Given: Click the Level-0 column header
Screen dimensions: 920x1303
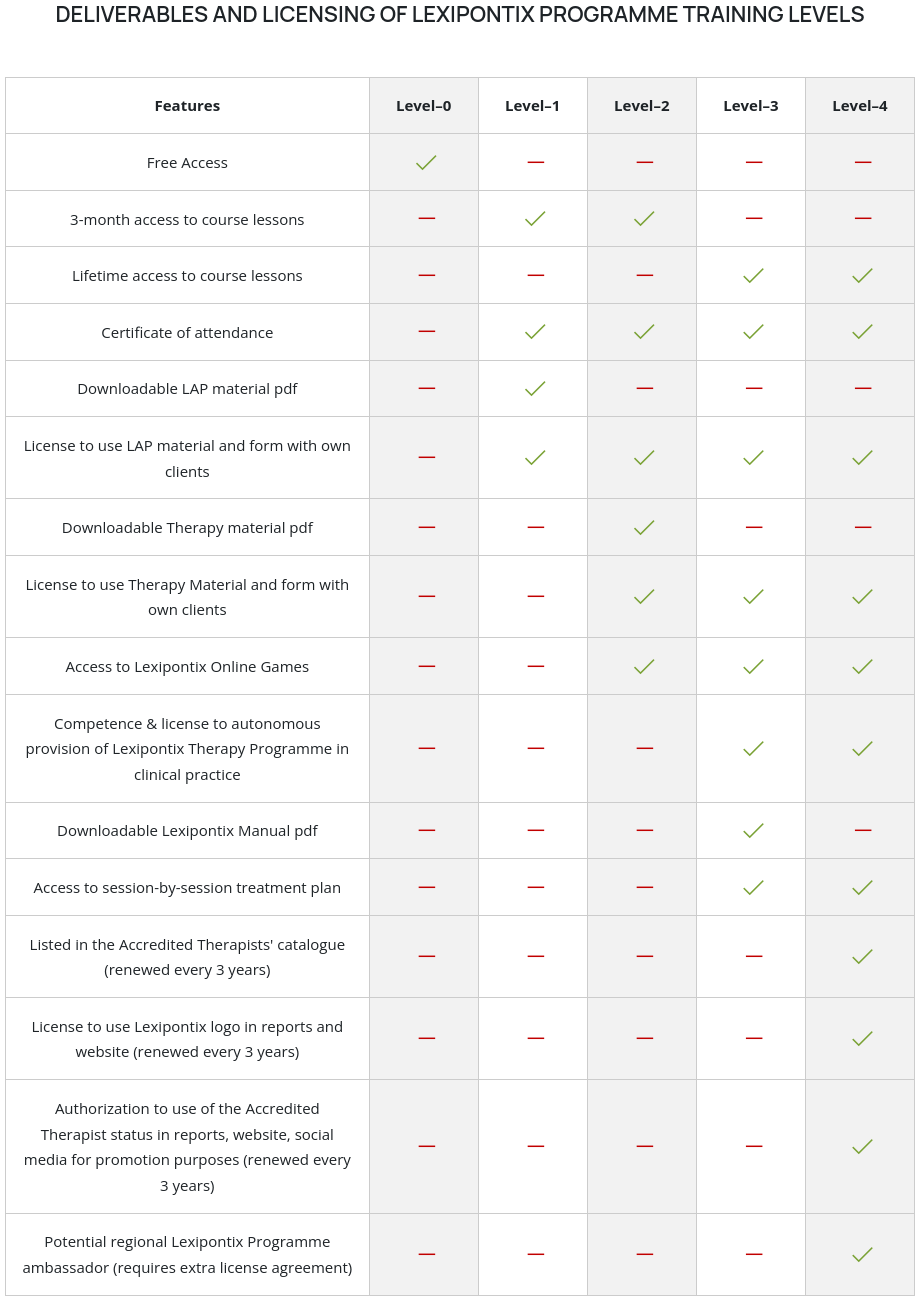Looking at the screenshot, I should (x=423, y=106).
